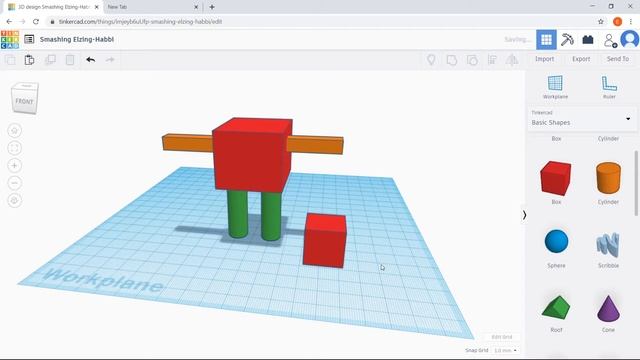Switch to the 3D design browser tab
The width and height of the screenshot is (640, 360).
pos(53,7)
